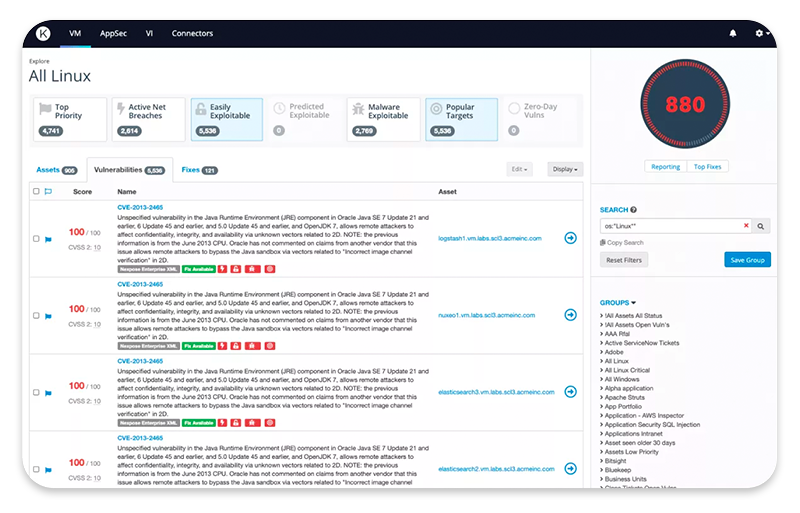800x513 pixels.
Task: Run search with magnifier button
Action: pos(761,226)
